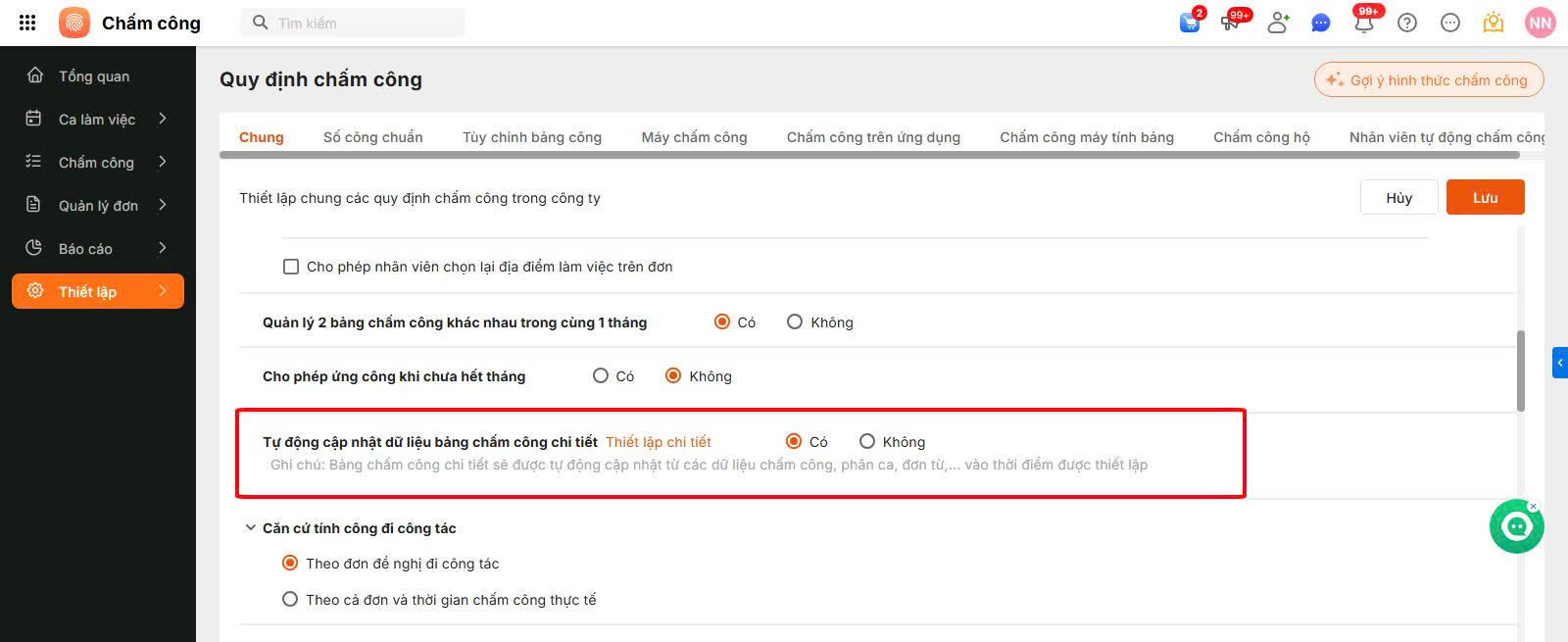Open the announcements icon with 99+ badge

point(1233,23)
